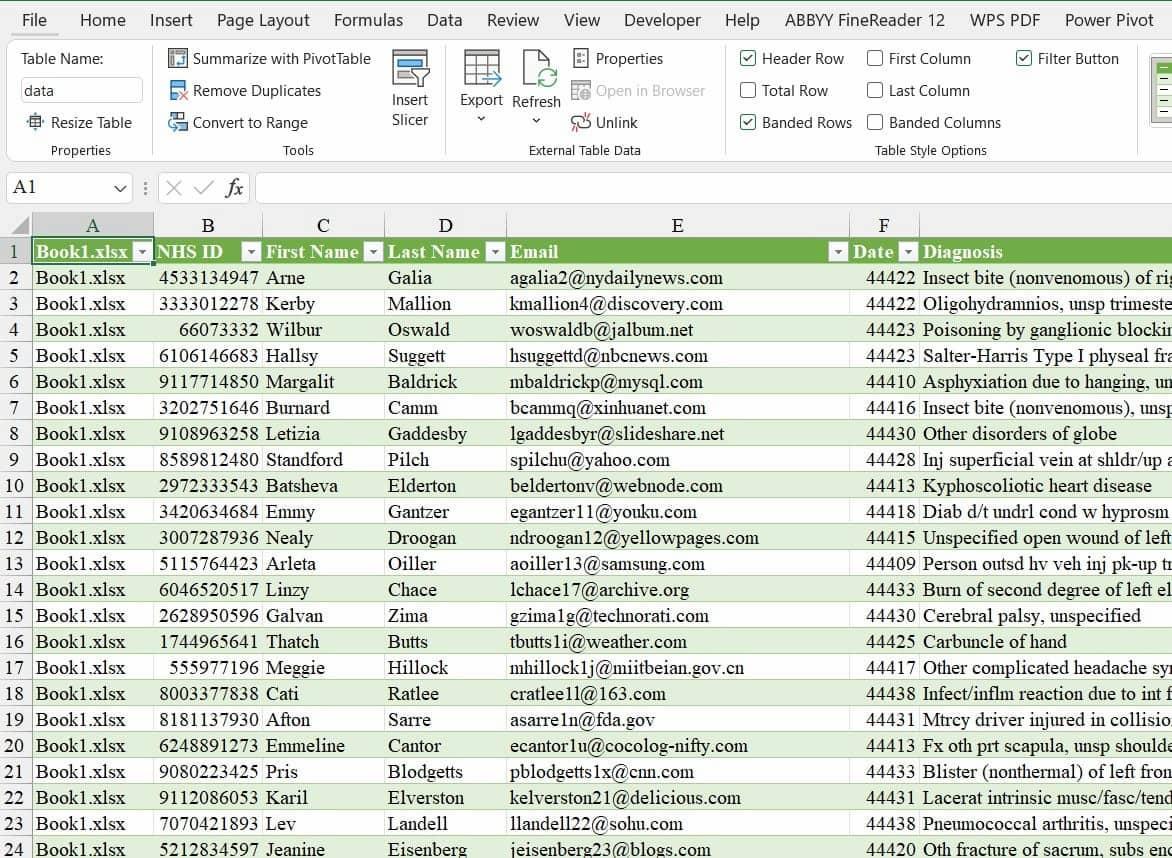Enable the Banded Columns checkbox
Screen dimensions: 1172x858
click(875, 123)
